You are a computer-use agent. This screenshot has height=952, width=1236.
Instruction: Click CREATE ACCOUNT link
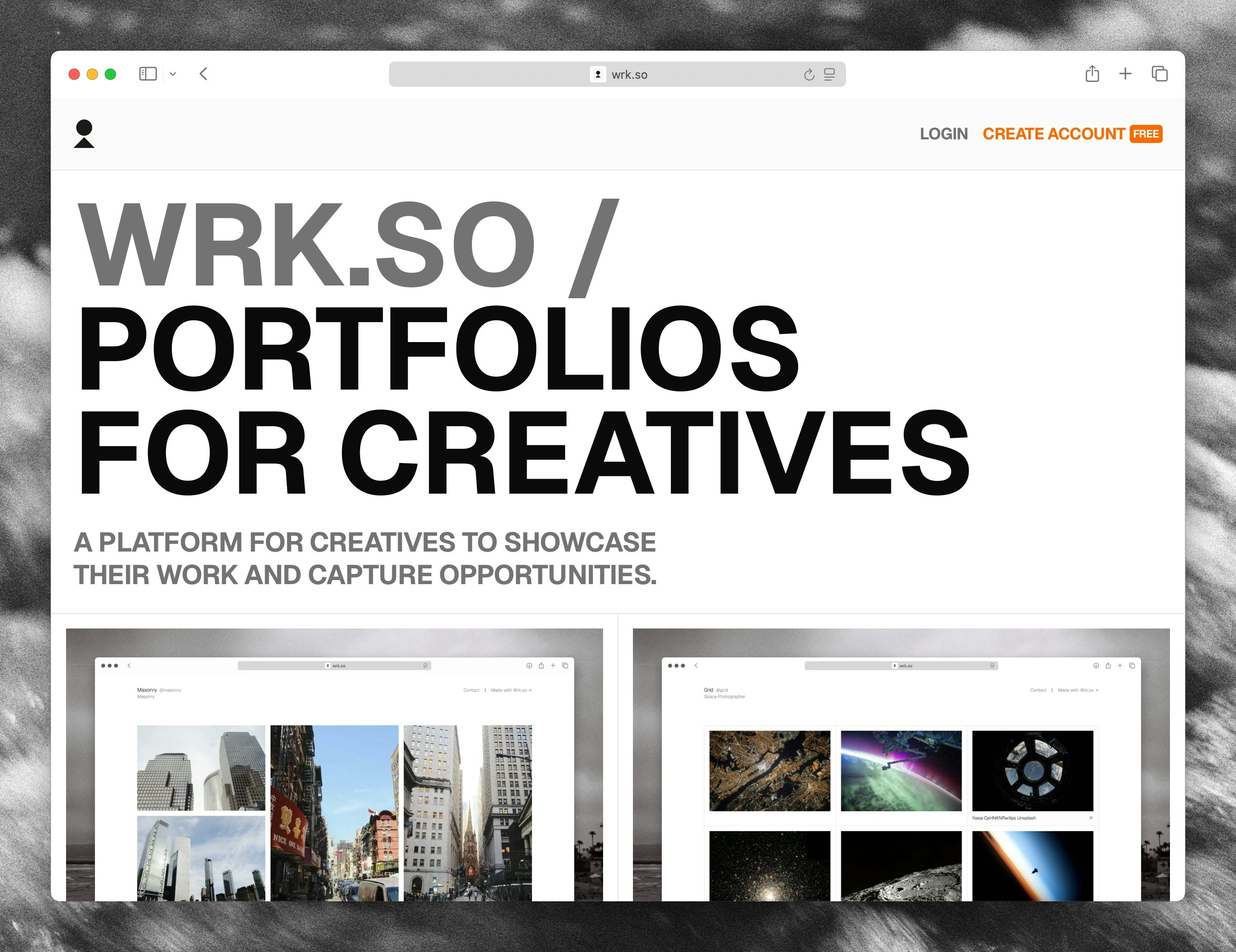[1053, 134]
